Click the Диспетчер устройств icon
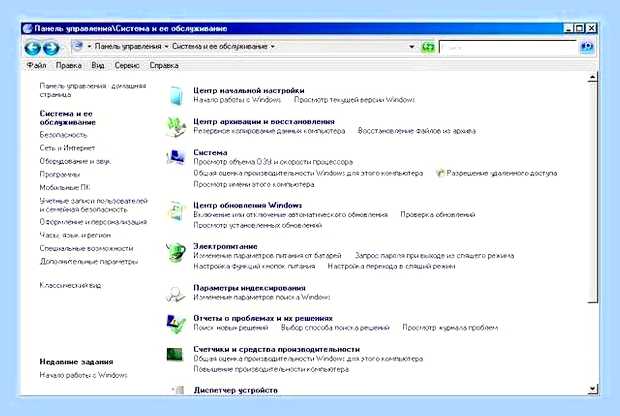620x416 pixels. (x=178, y=390)
